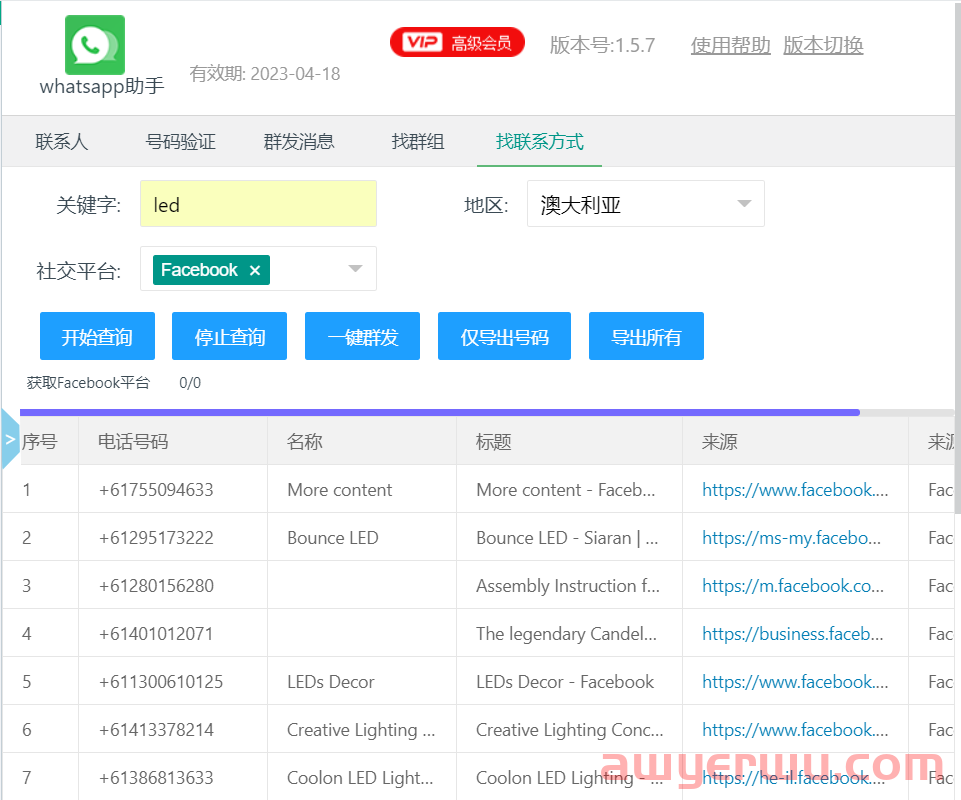This screenshot has width=961, height=800.
Task: Click the 仅导出号码 button
Action: pos(504,336)
